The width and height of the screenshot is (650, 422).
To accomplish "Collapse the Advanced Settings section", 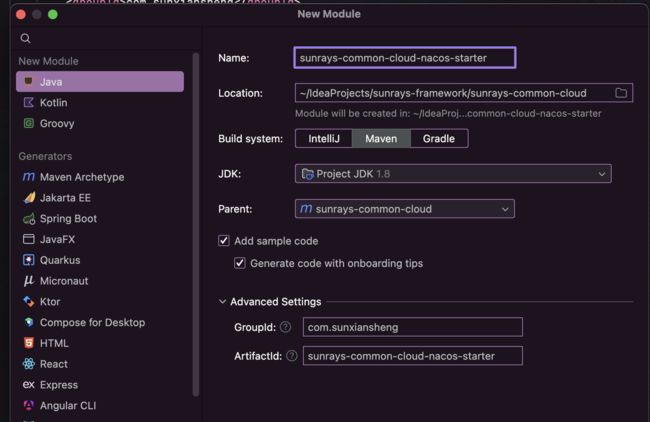I will pos(223,302).
